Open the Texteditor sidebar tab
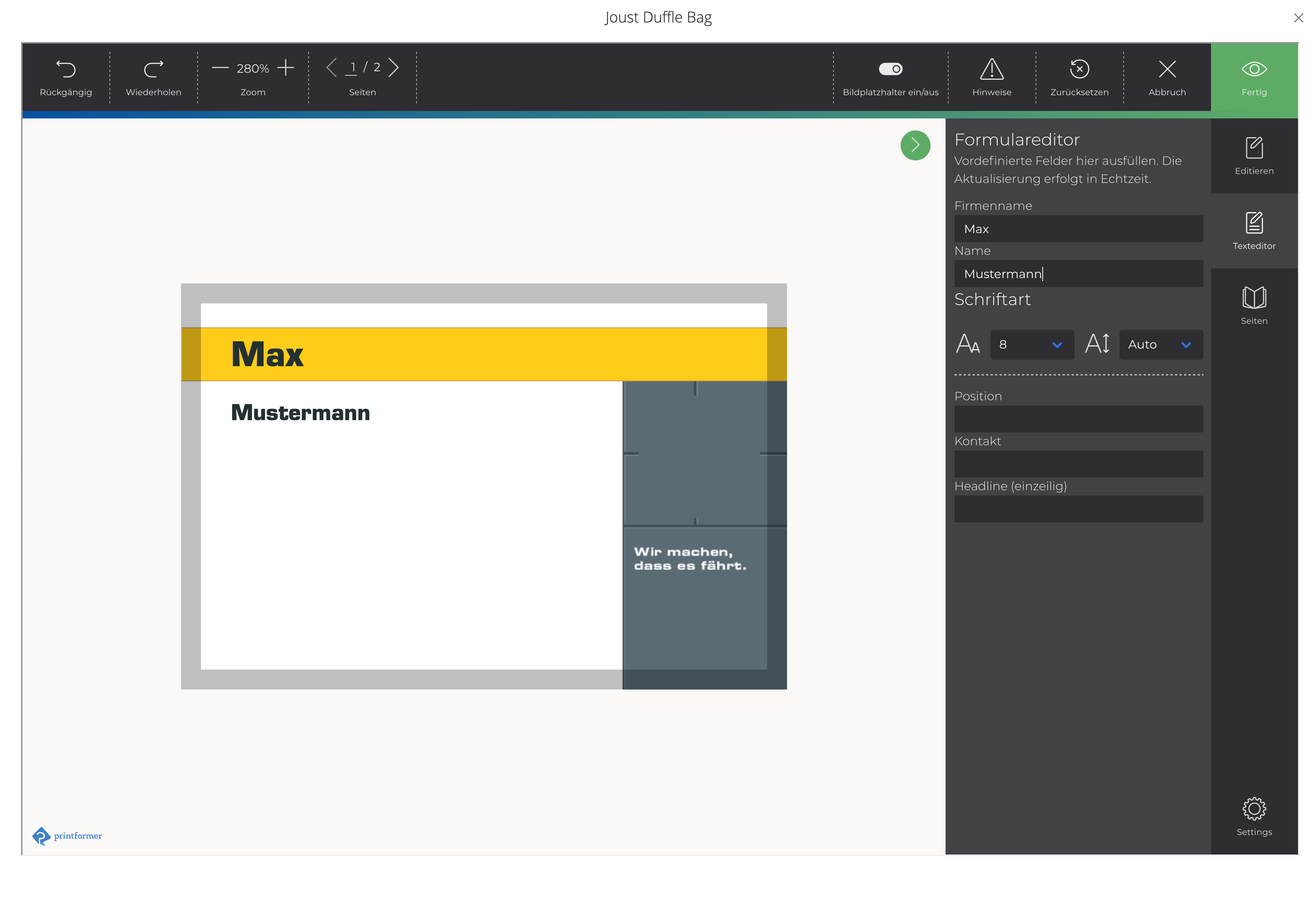Viewport: 1316px width, 916px height. [1253, 231]
